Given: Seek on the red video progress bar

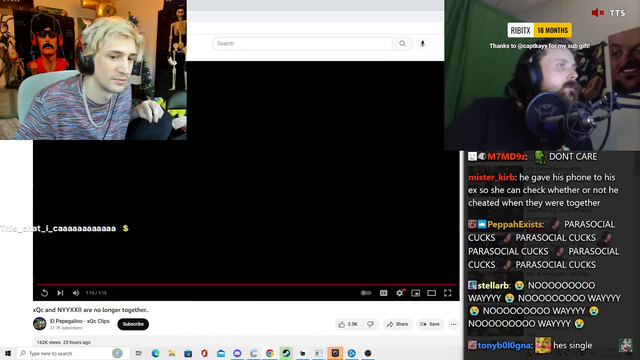Looking at the screenshot, I should click(246, 284).
